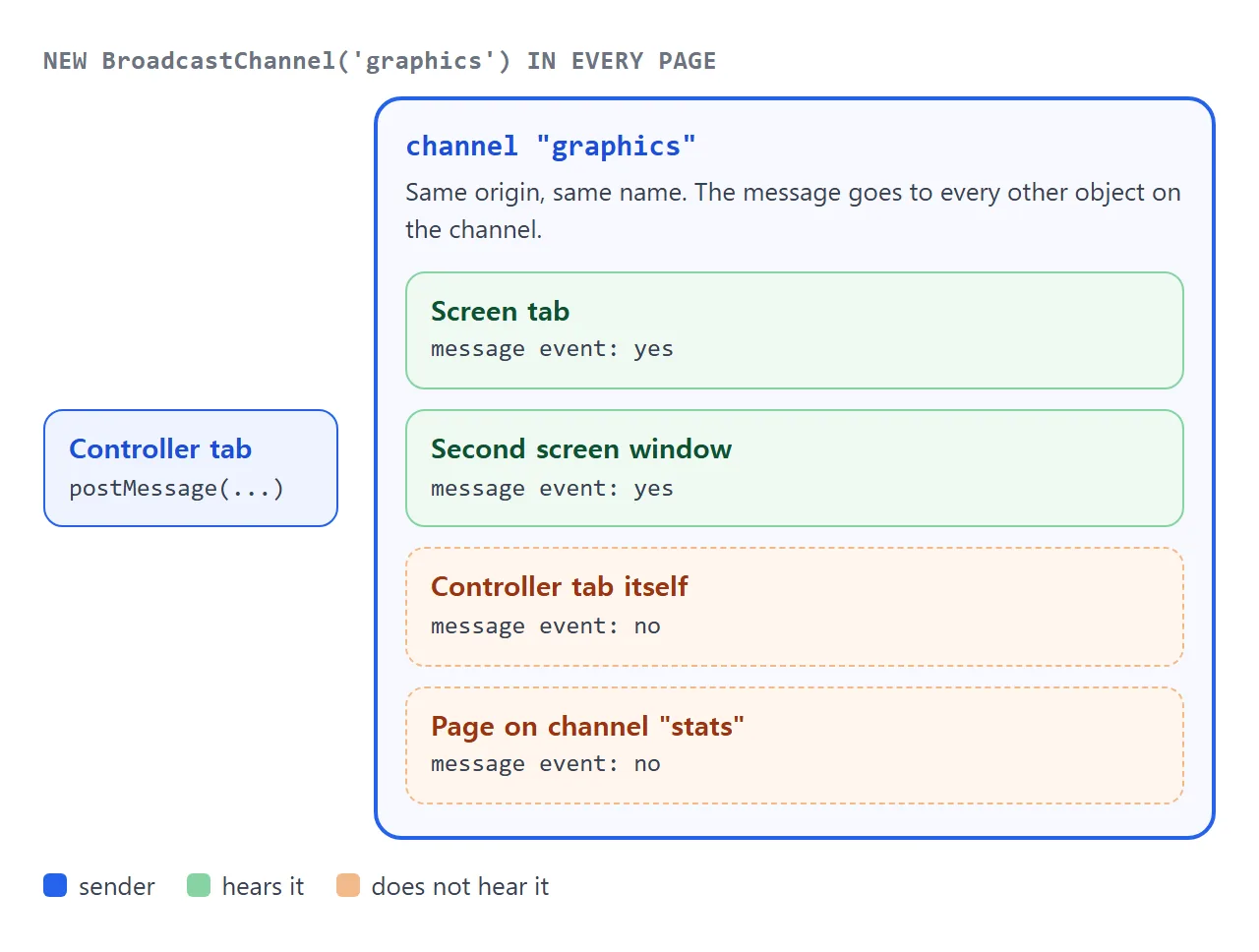Image resolution: width=1259 pixels, height=952 pixels.
Task: Click the postMessage(...) code text
Action: (x=176, y=489)
